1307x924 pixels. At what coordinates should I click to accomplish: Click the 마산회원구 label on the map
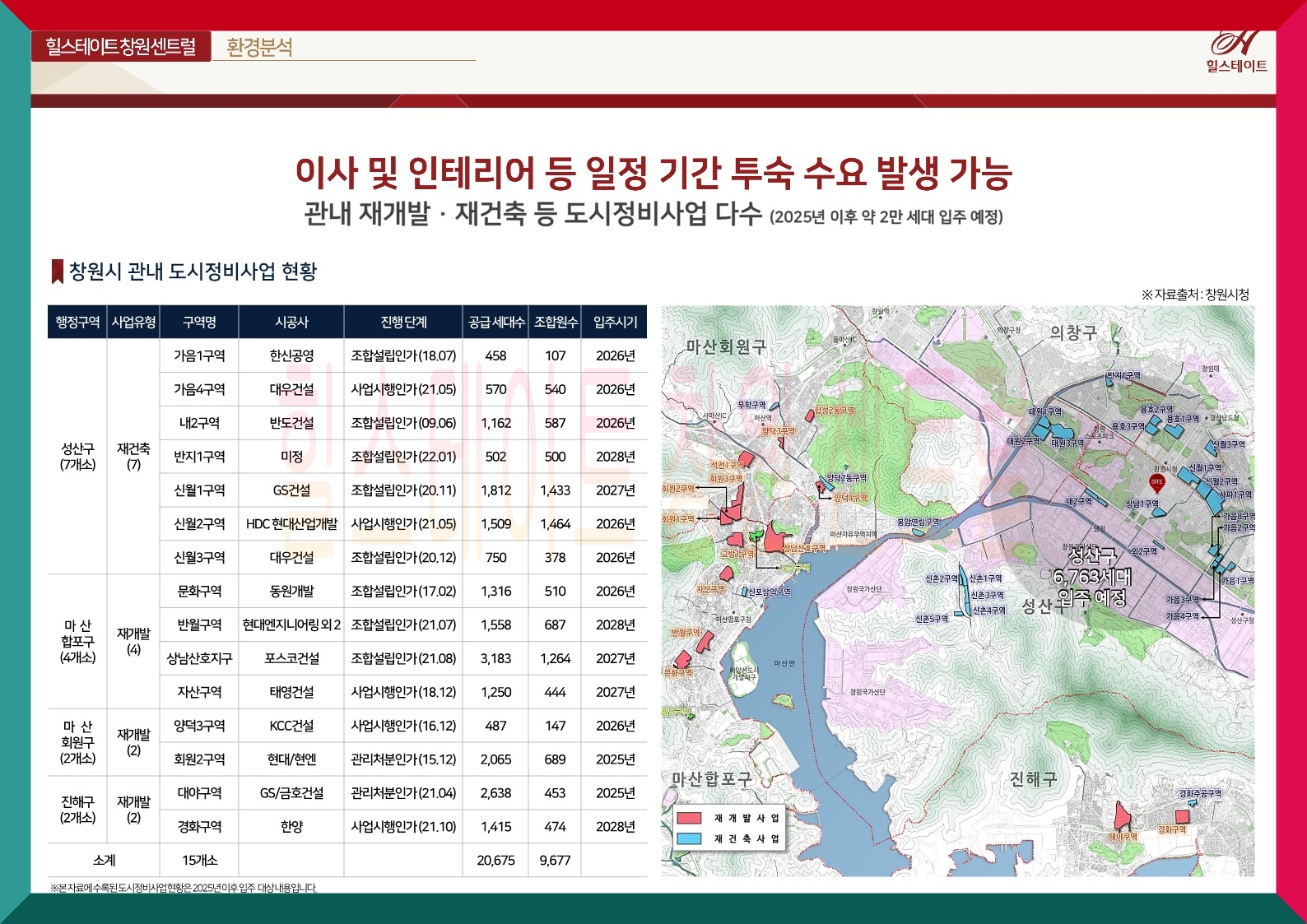(726, 347)
